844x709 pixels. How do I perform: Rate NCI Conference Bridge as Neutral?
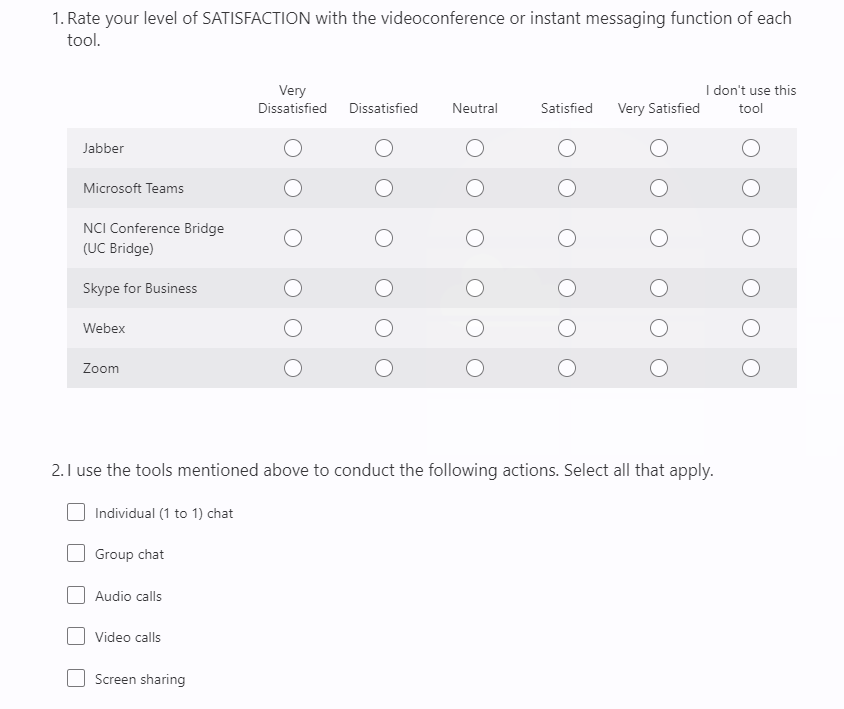(475, 238)
